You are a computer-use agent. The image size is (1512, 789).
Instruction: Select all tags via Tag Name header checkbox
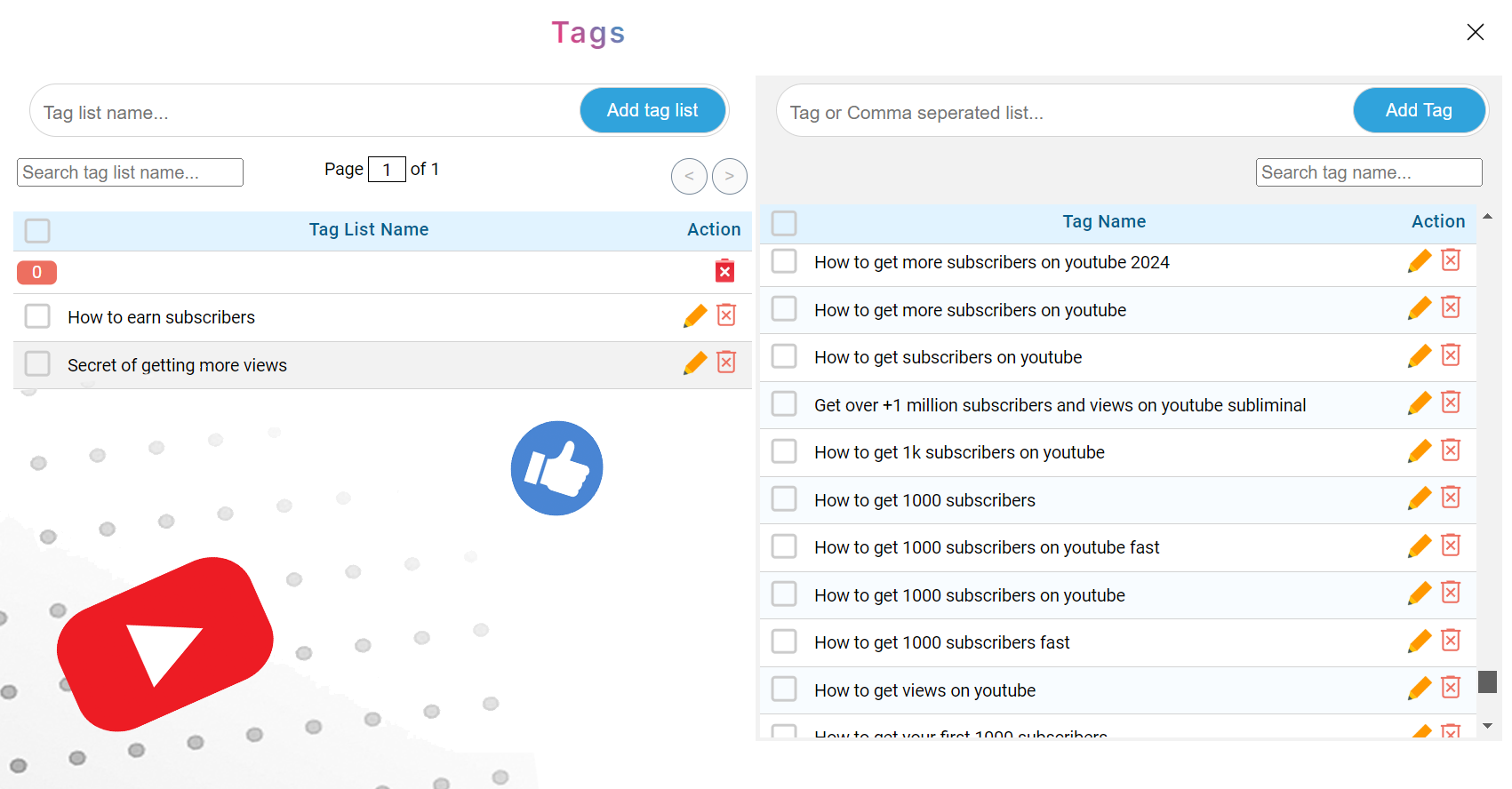pos(784,222)
